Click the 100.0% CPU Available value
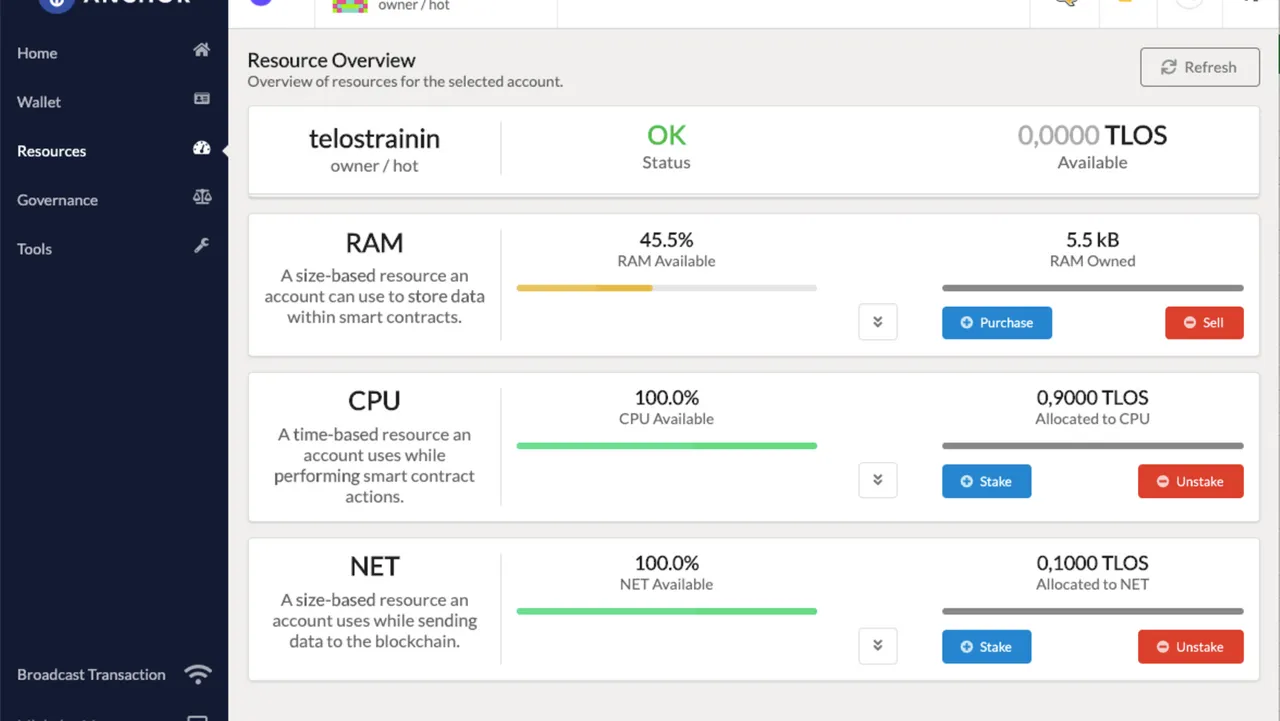Screen dimensions: 1280x721 click(x=666, y=398)
